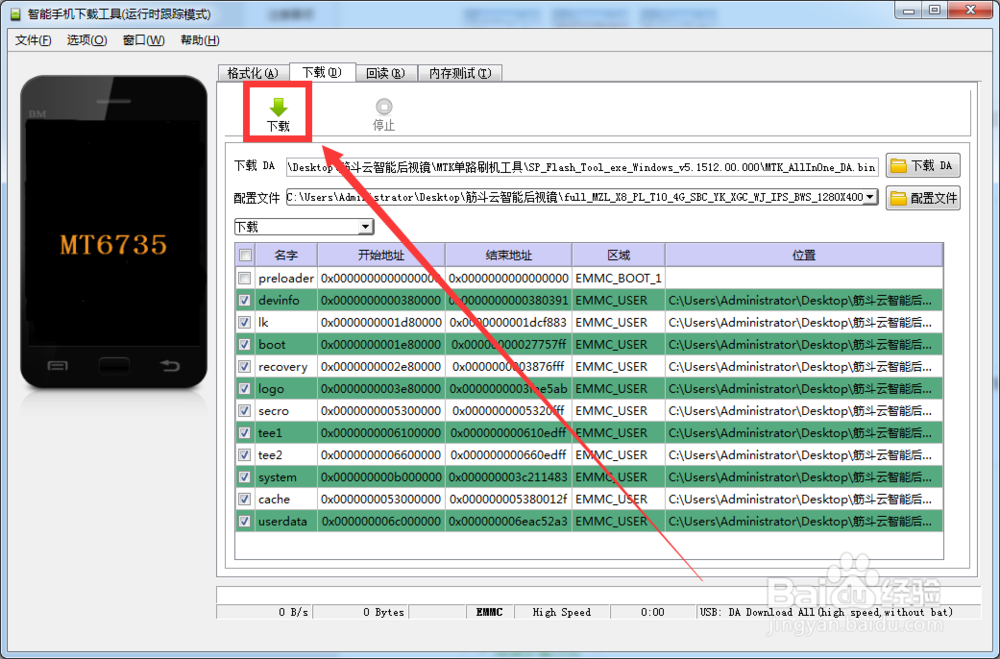Tap the back key on phone image
The height and width of the screenshot is (659, 1000).
tap(170, 366)
